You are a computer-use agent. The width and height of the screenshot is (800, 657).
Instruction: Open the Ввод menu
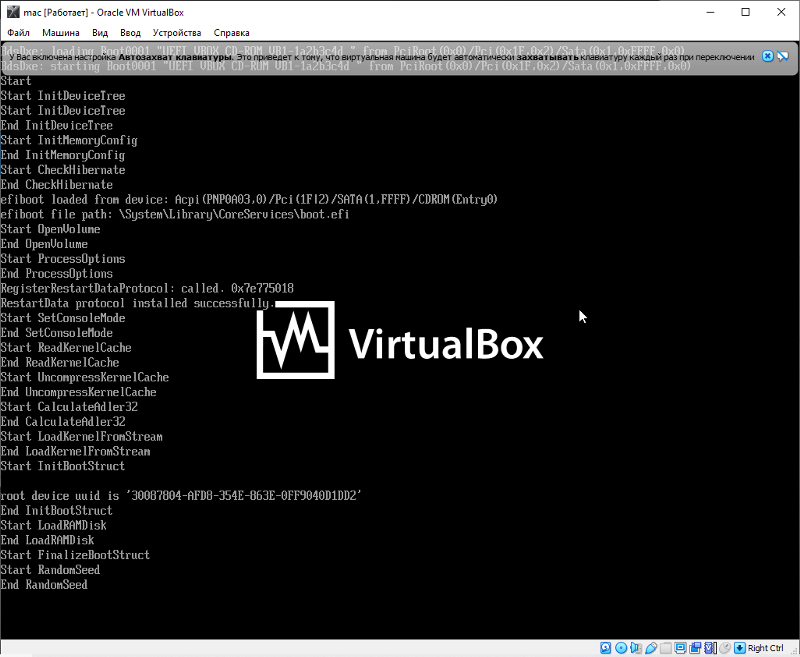131,32
